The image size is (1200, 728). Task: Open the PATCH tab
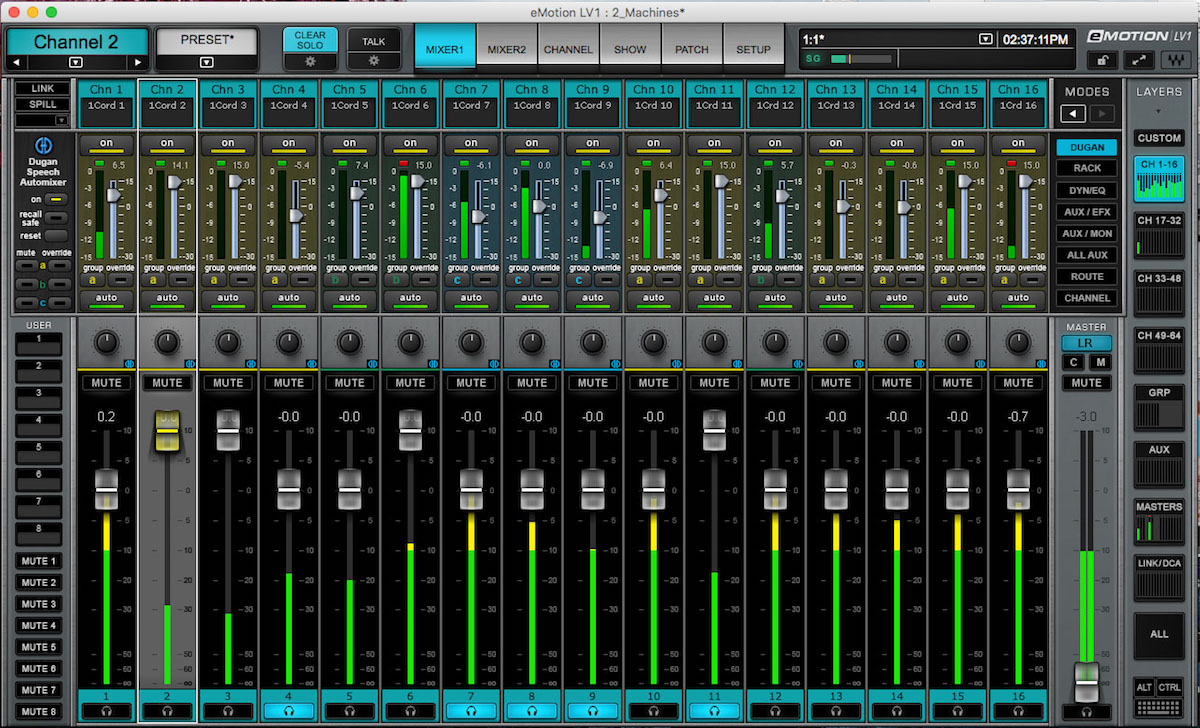(691, 46)
